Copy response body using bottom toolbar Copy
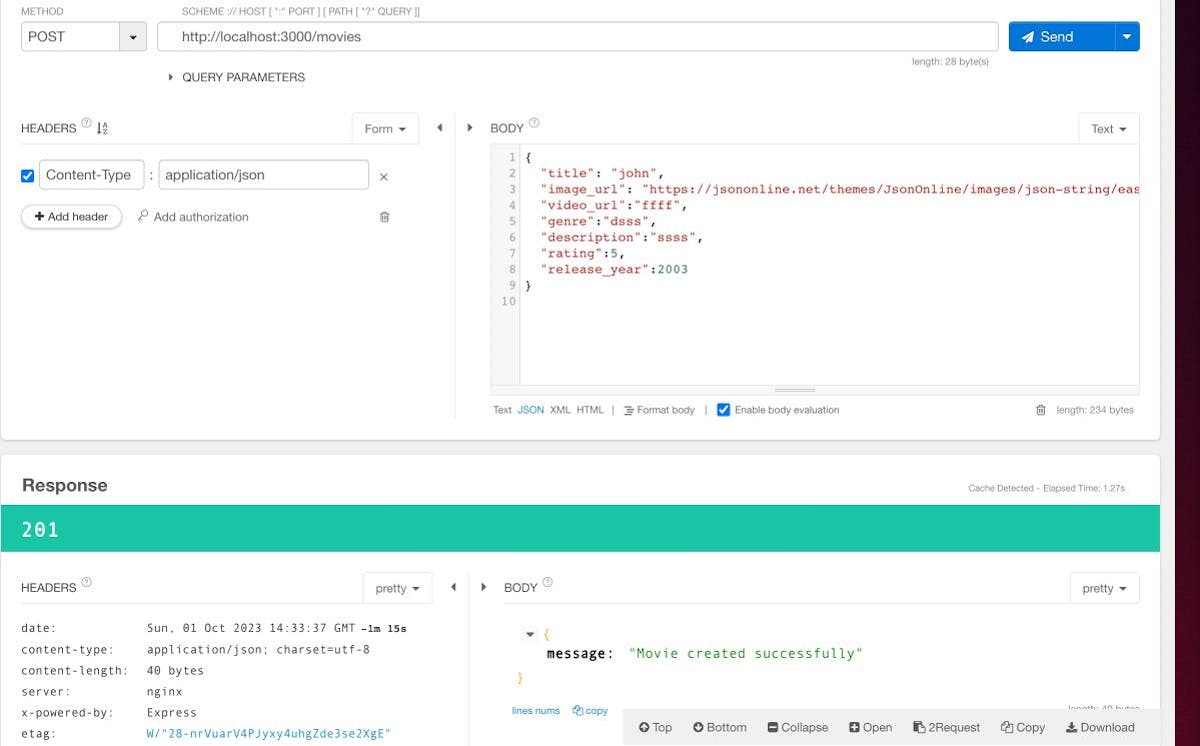This screenshot has height=746, width=1200. pos(1023,727)
